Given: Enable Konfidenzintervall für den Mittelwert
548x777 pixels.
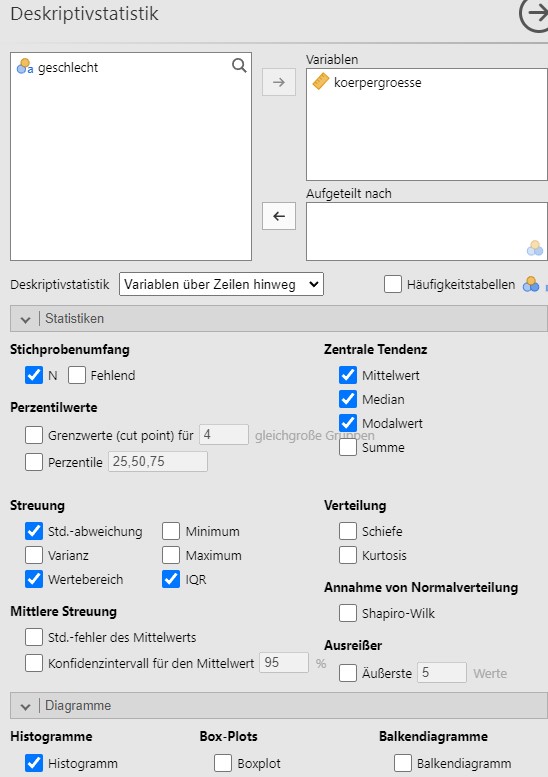Looking at the screenshot, I should (x=34, y=663).
